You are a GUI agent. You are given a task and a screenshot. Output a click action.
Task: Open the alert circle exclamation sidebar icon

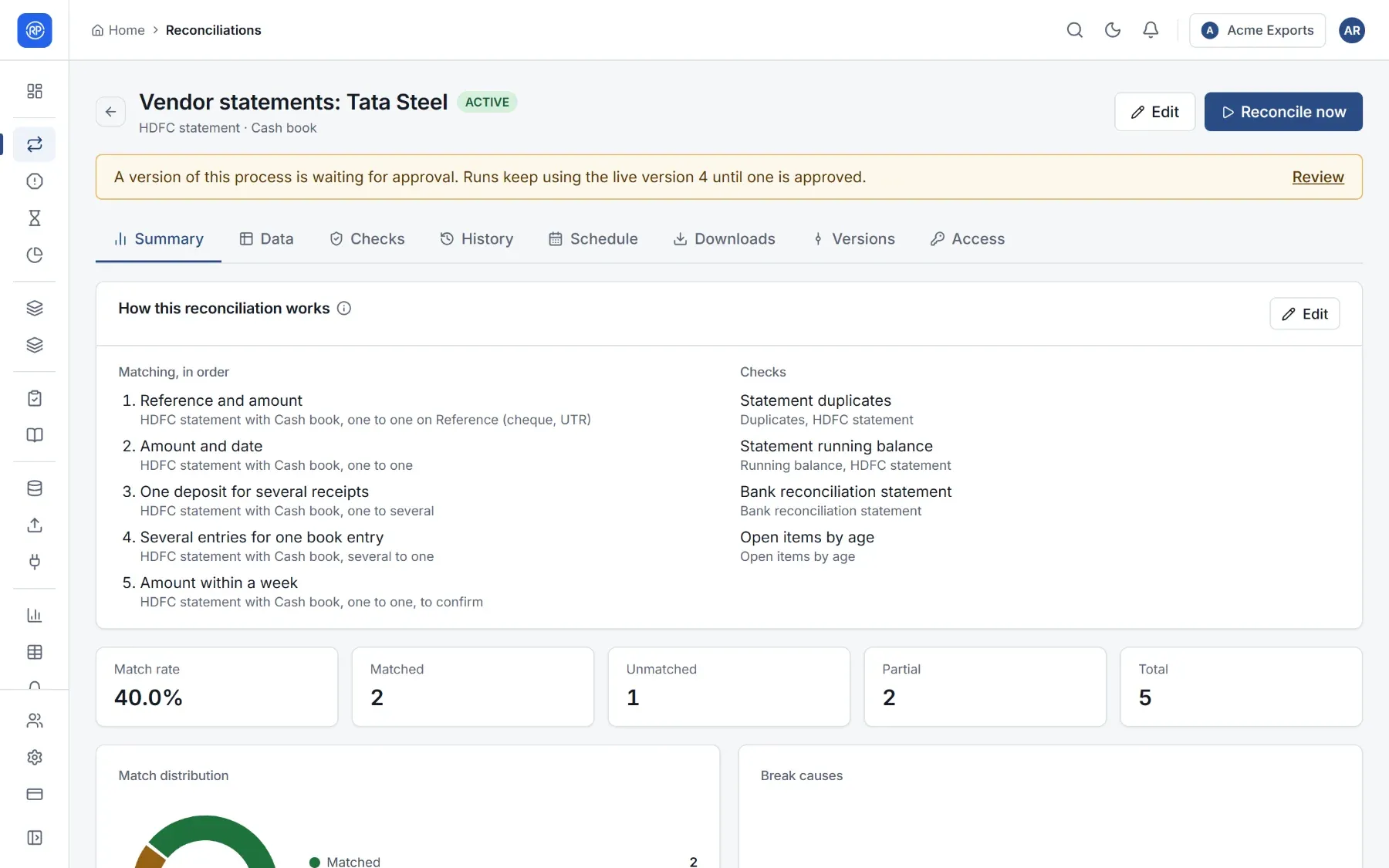[x=34, y=181]
